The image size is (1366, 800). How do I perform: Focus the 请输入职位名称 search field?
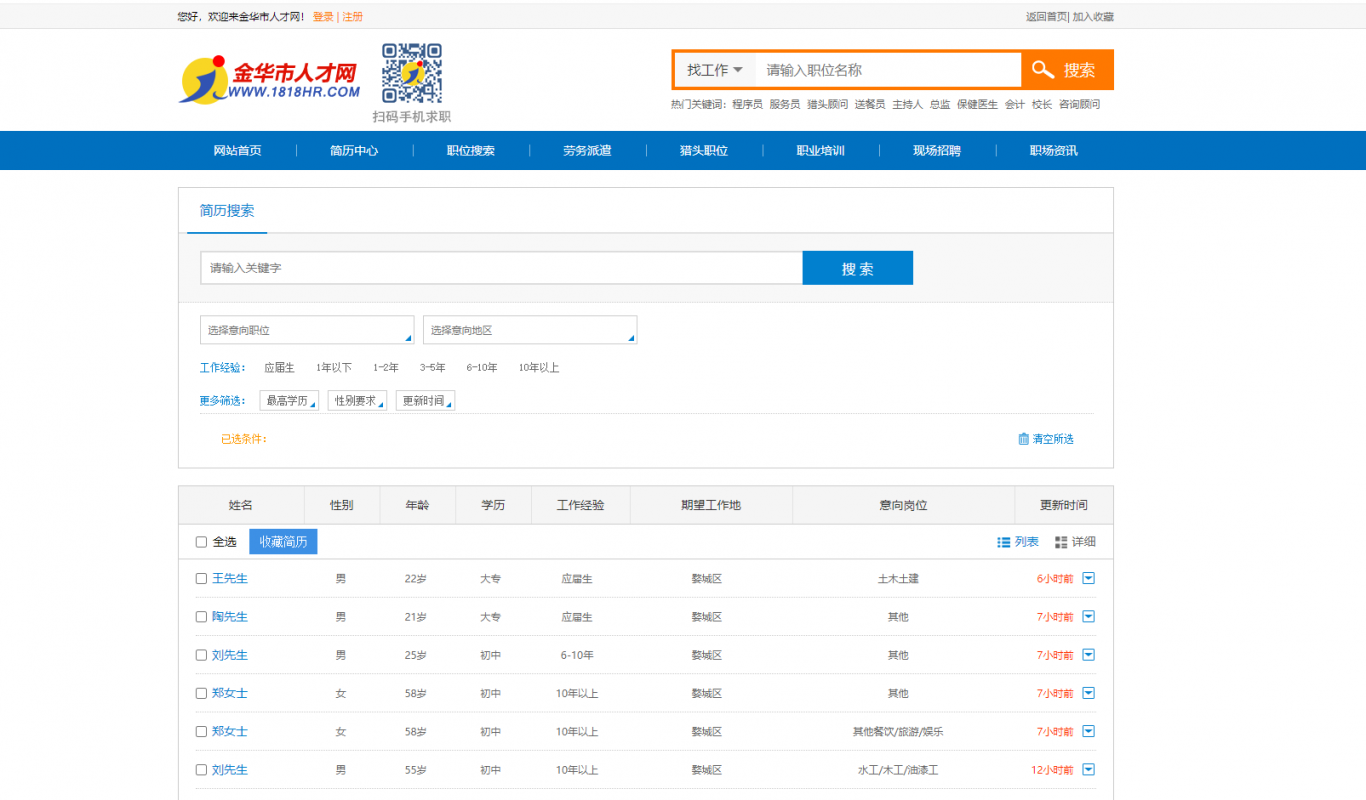click(888, 70)
